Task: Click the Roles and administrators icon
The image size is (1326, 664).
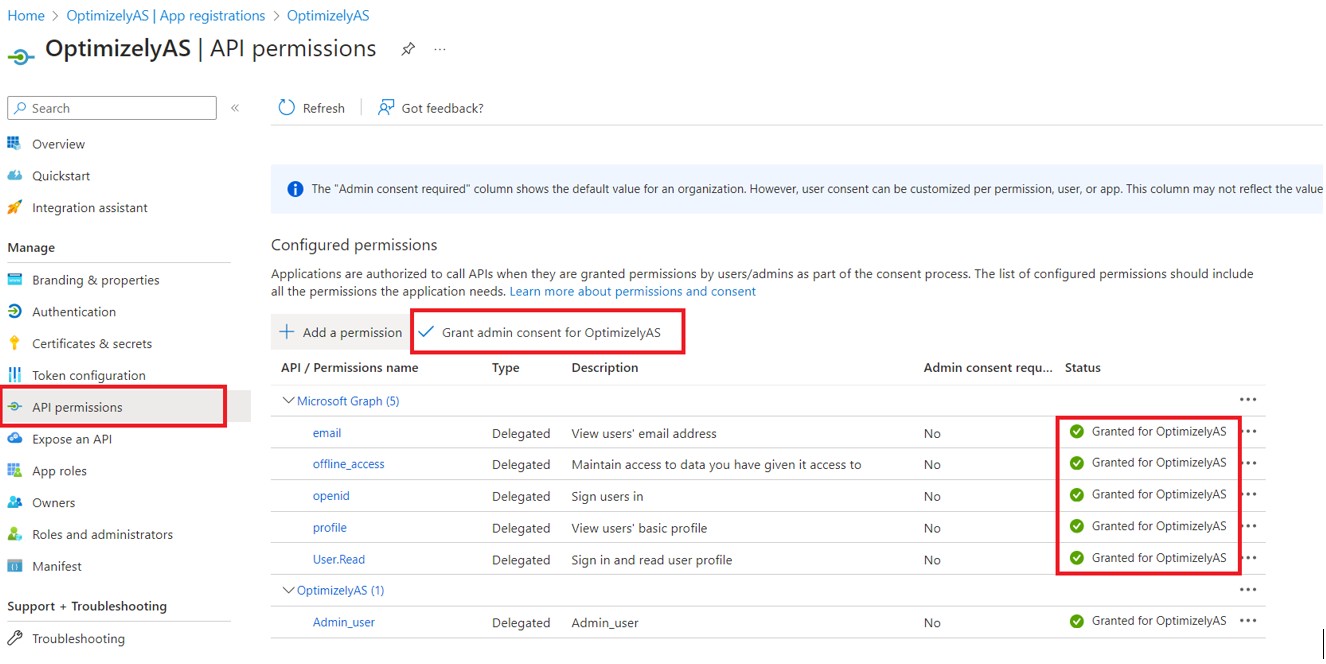Action: click(x=15, y=534)
